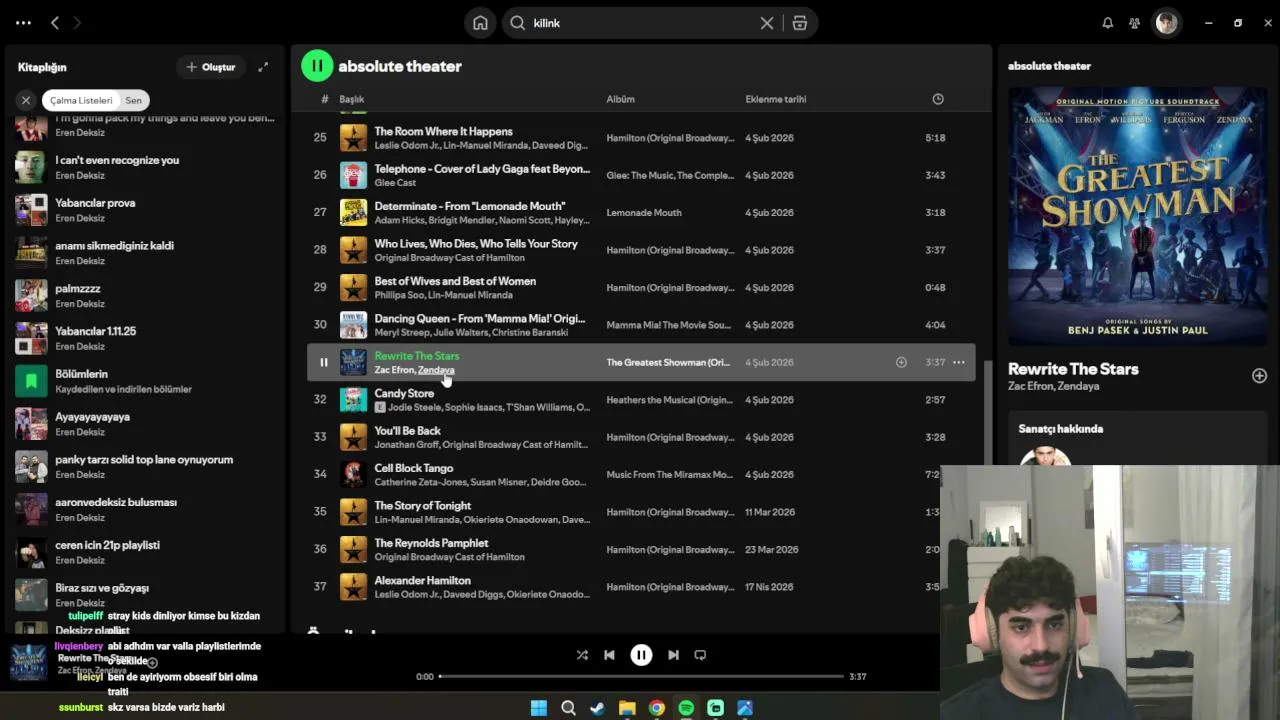Viewport: 1280px width, 720px height.
Task: Seek using the playback progress bar
Action: 641,677
